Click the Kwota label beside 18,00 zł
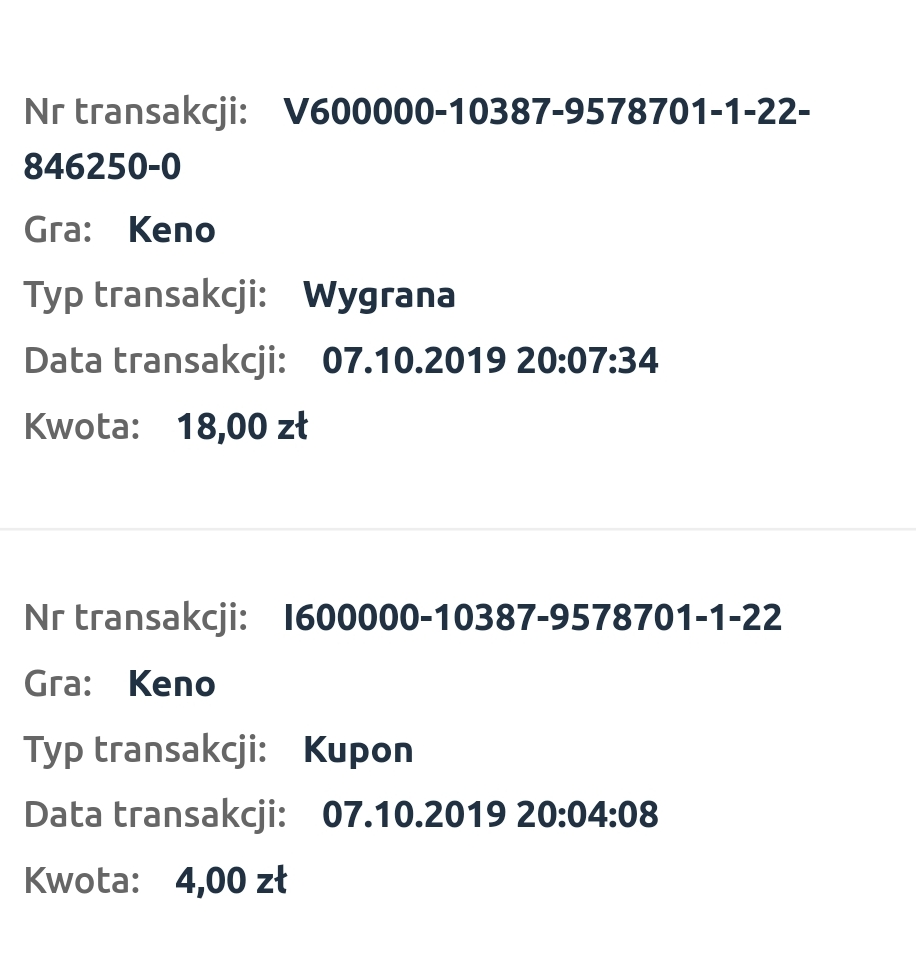 tap(82, 427)
